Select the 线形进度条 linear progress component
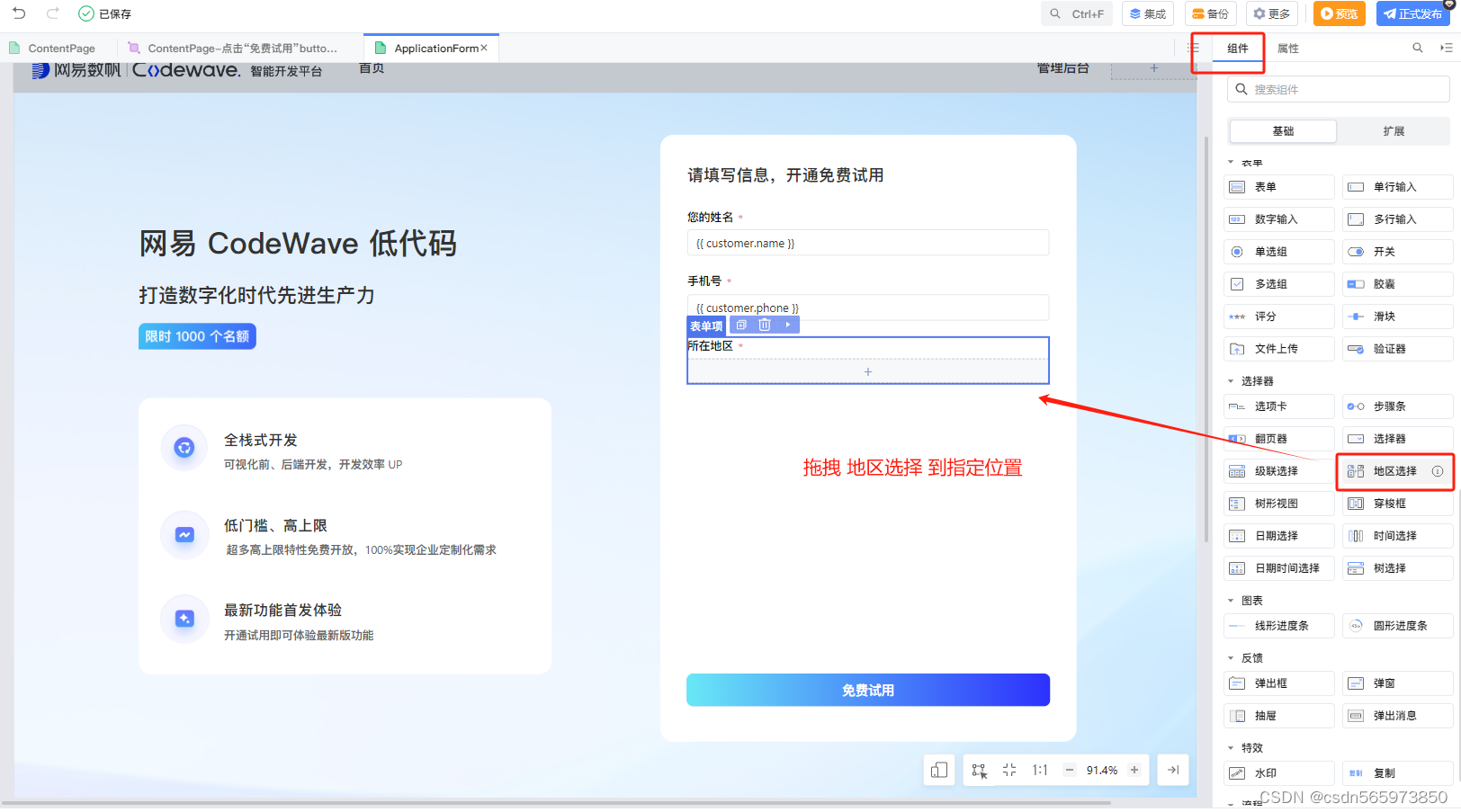 tap(1279, 626)
